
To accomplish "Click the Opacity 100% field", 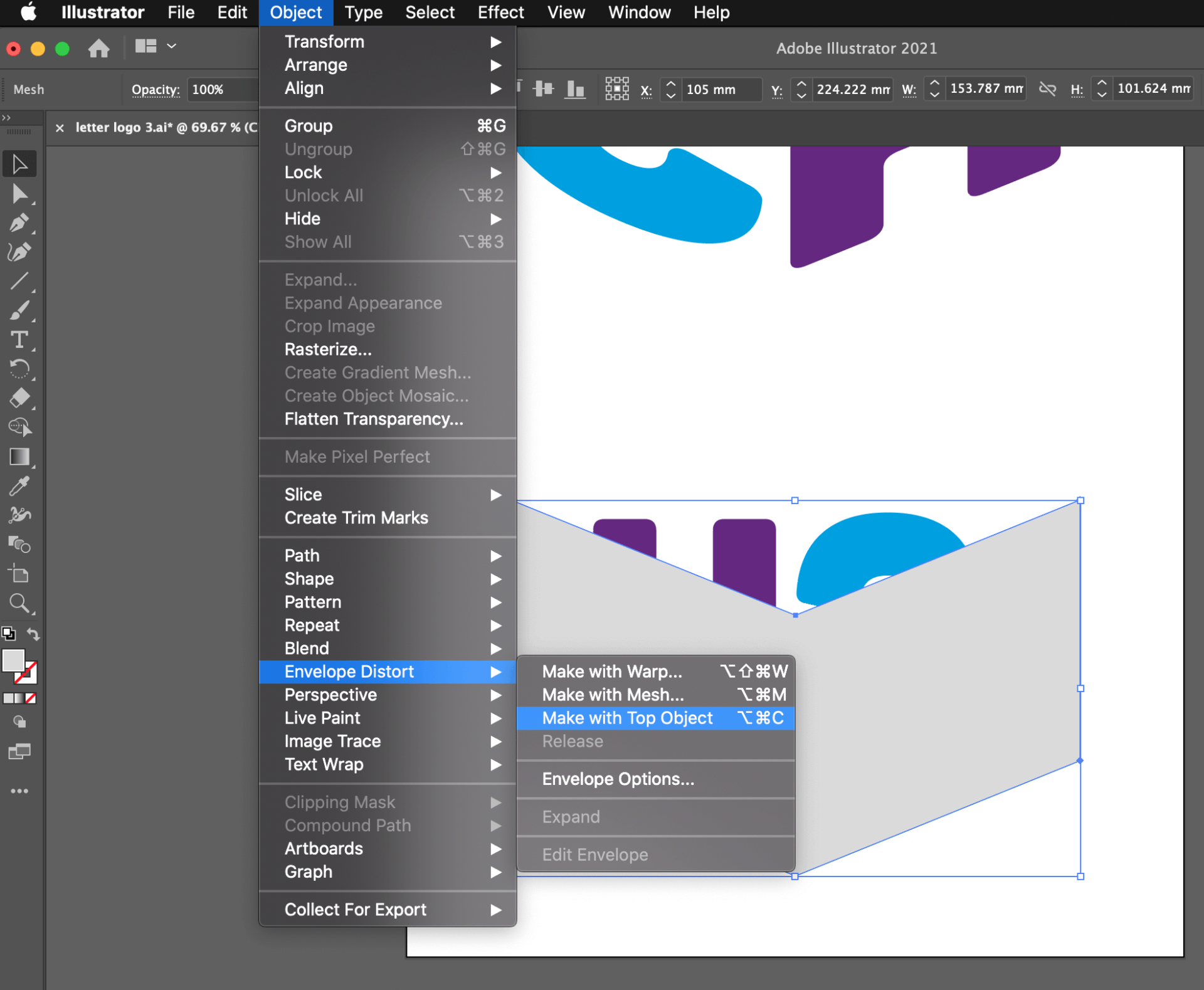I will [x=222, y=90].
